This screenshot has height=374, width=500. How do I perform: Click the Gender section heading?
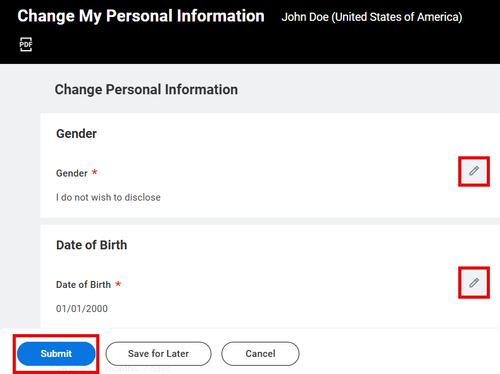pyautogui.click(x=76, y=134)
